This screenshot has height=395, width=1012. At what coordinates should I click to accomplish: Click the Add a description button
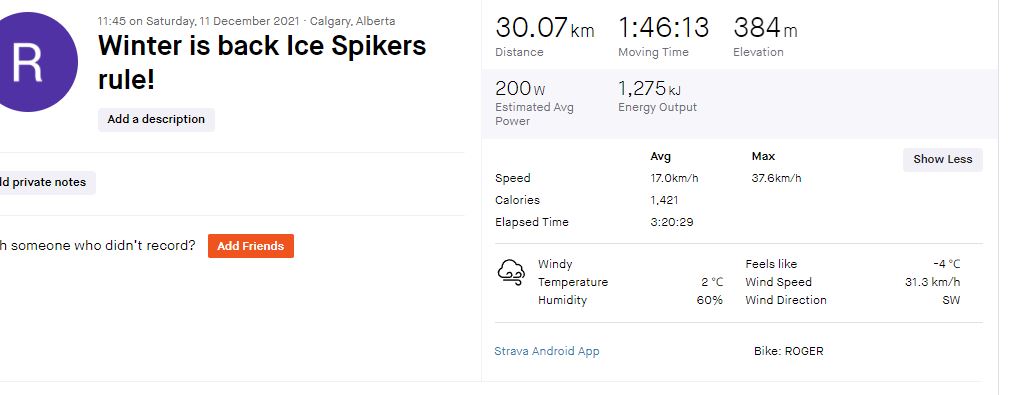pos(156,119)
